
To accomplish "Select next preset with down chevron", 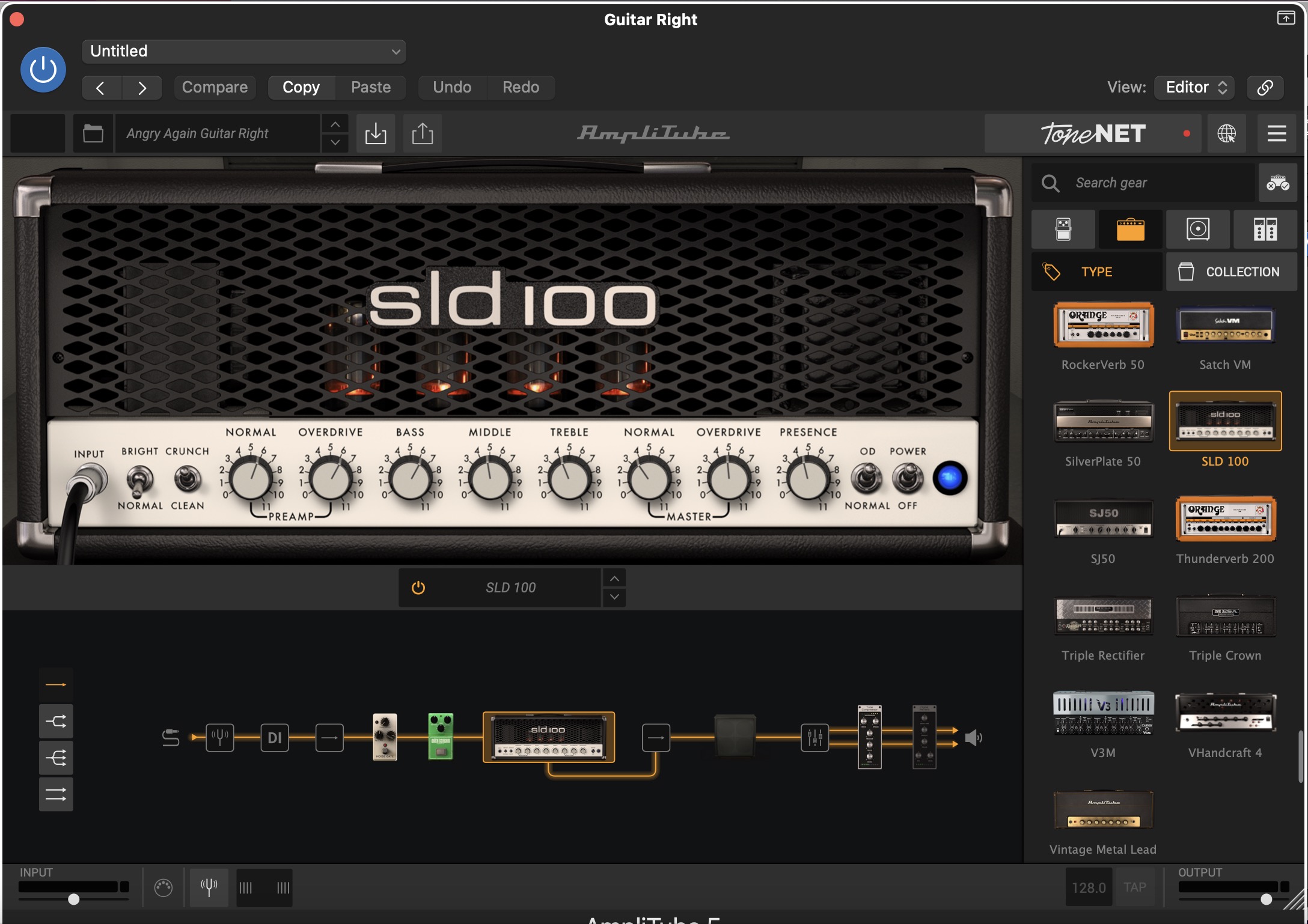I will click(335, 142).
